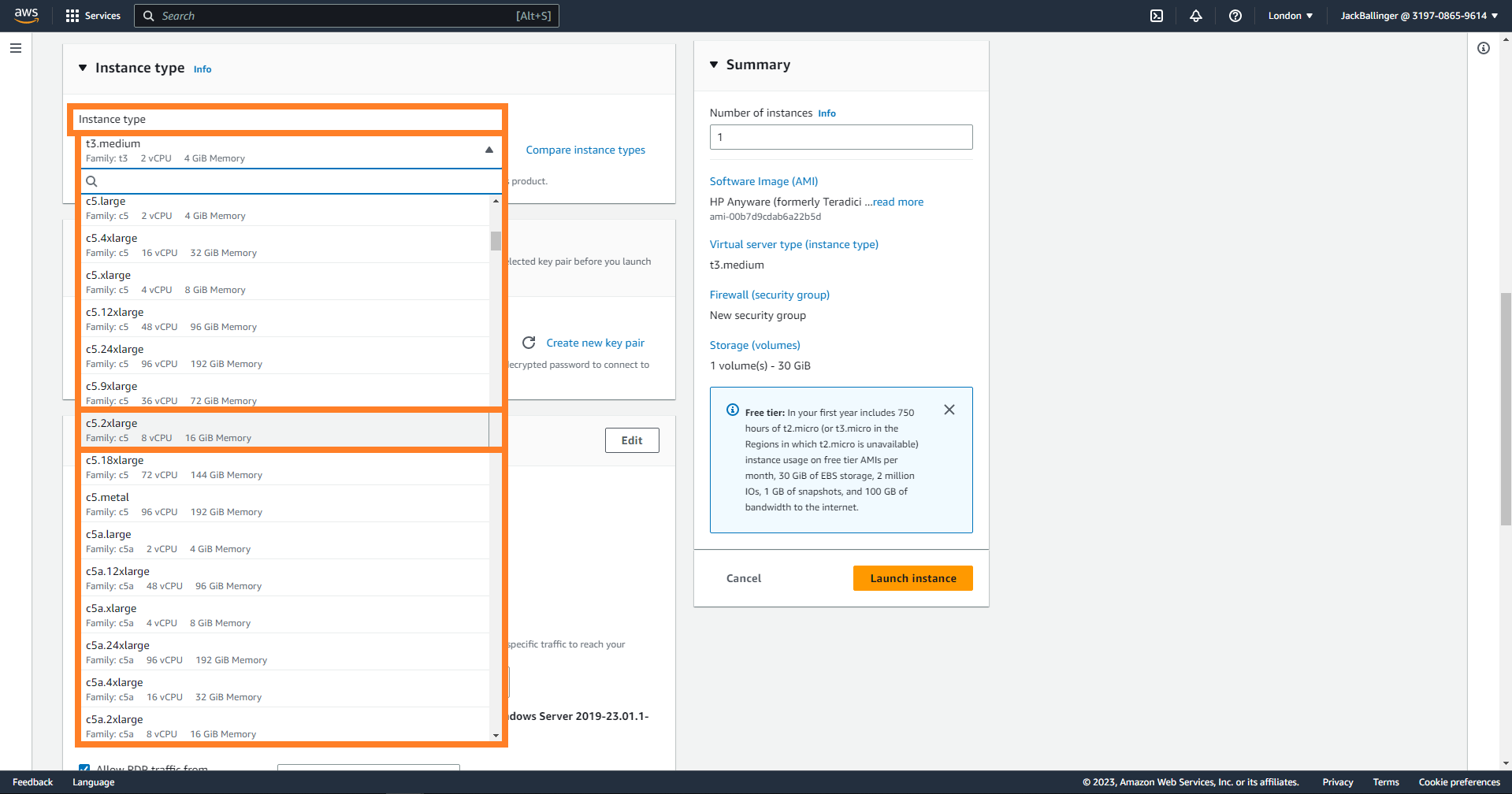Click Launch instance button
Viewport: 1512px width, 794px height.
913,578
